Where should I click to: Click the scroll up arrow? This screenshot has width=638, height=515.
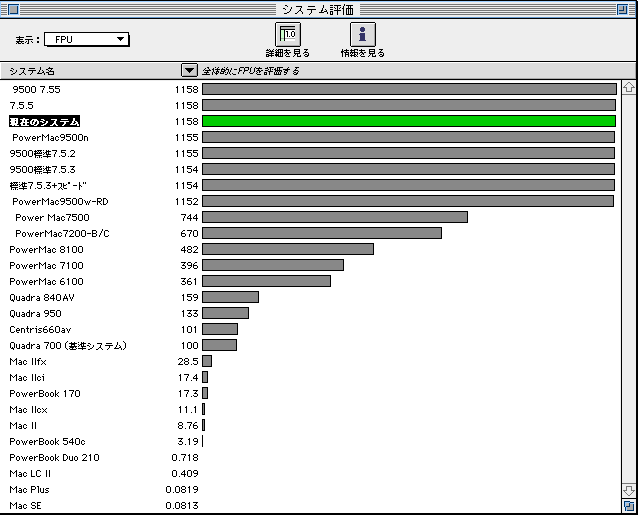coord(629,87)
